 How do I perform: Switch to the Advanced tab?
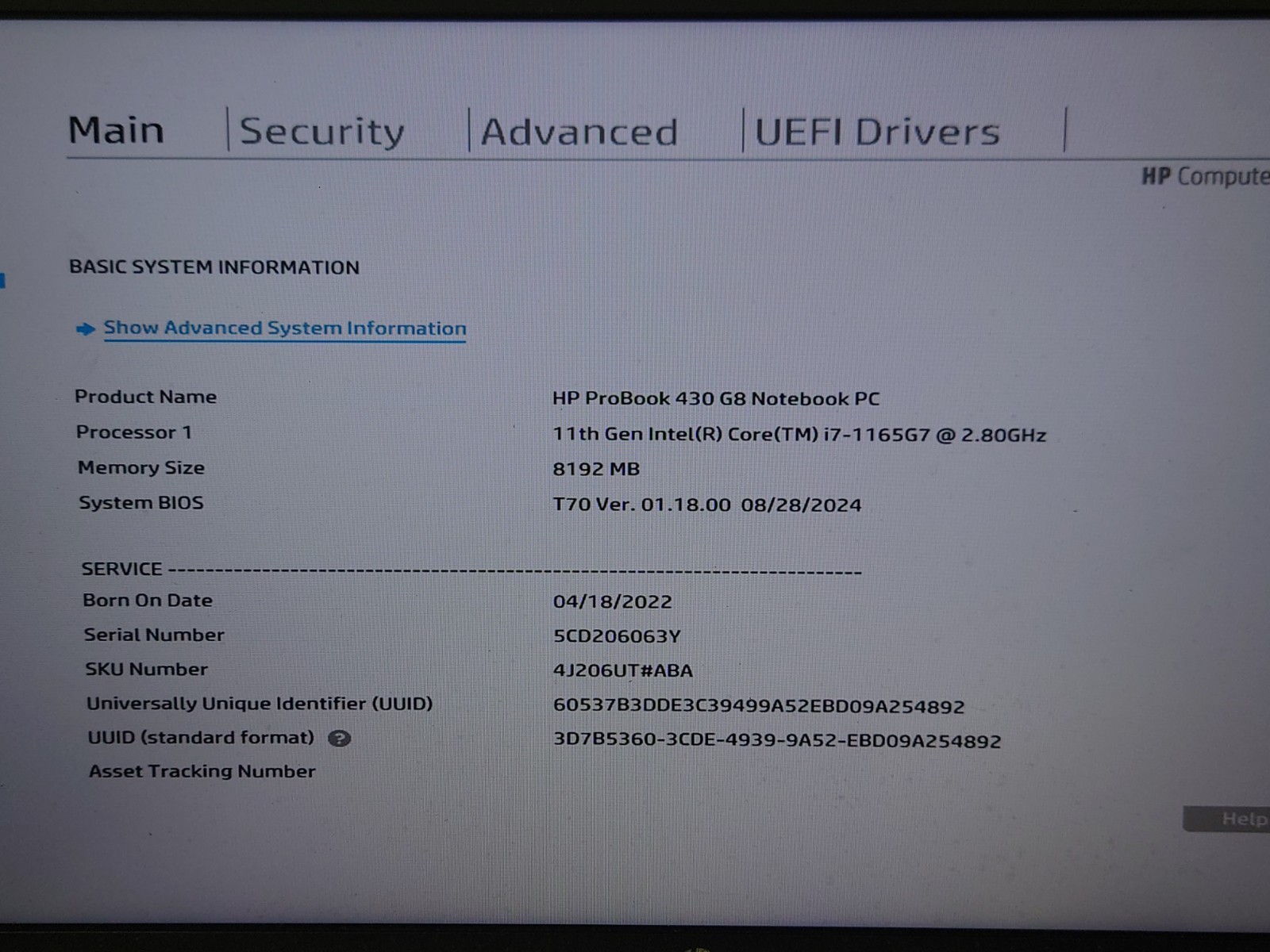pyautogui.click(x=579, y=132)
